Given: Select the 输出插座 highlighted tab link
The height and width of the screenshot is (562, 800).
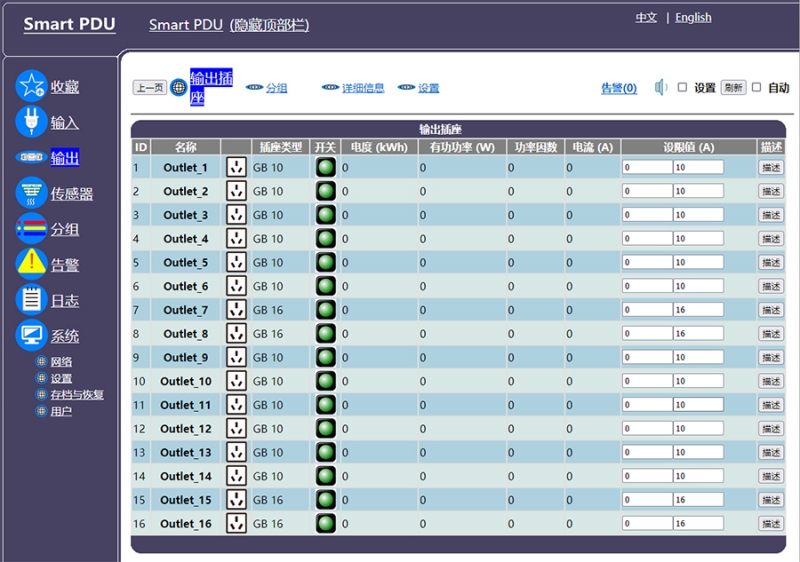Looking at the screenshot, I should click(211, 87).
